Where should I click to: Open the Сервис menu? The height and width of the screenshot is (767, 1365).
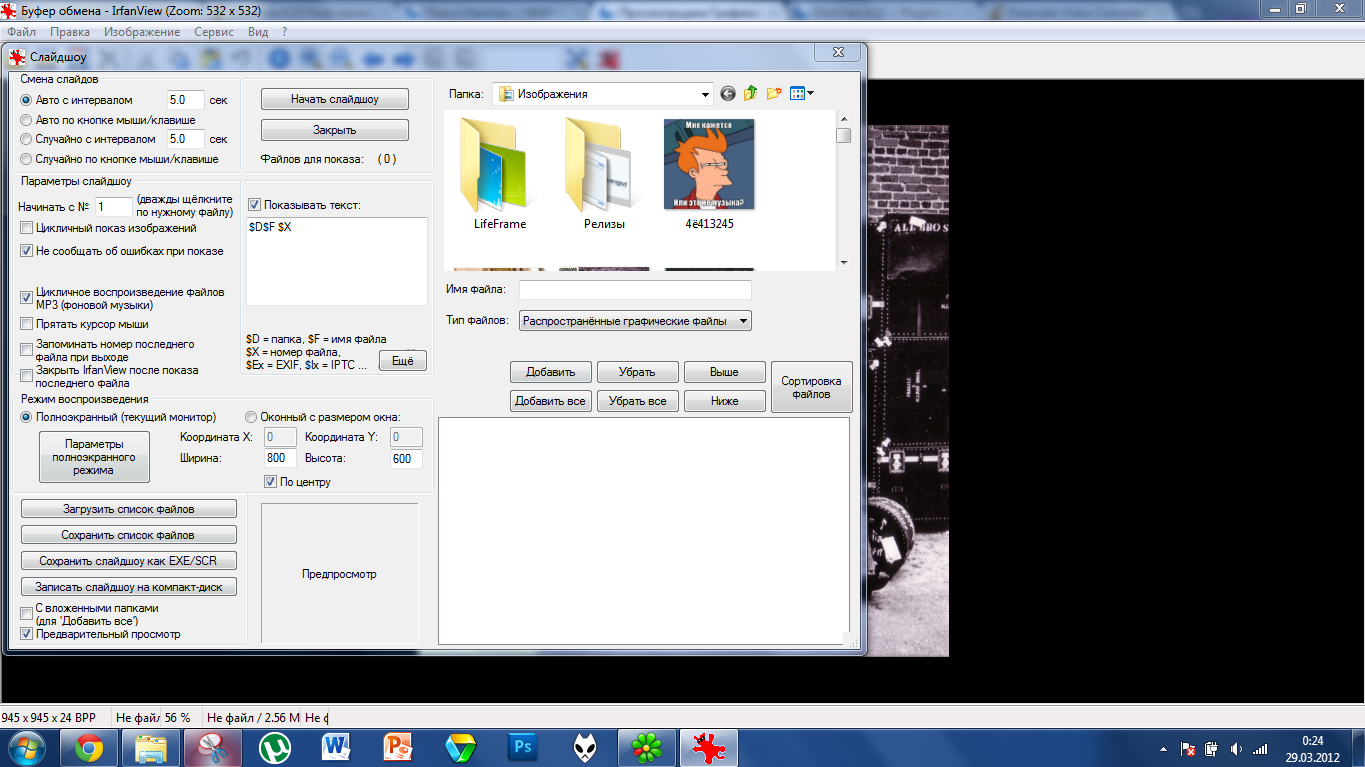[214, 32]
